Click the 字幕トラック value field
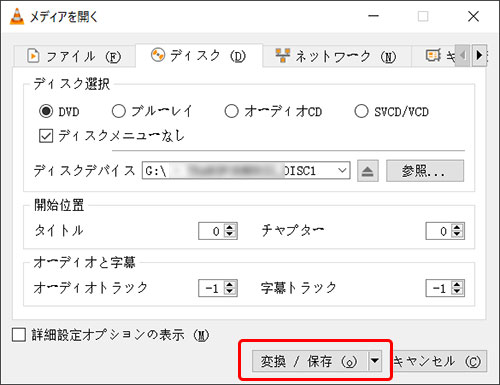The width and height of the screenshot is (500, 385). pos(439,288)
